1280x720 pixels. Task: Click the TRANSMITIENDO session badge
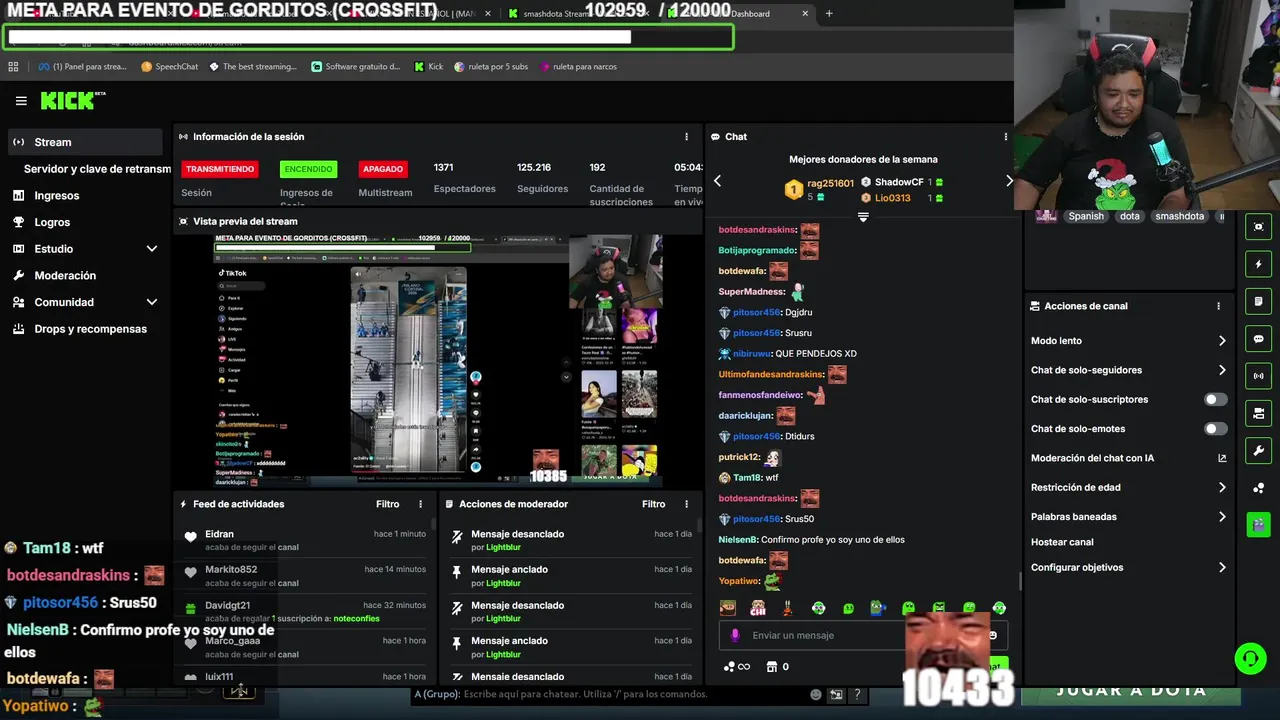[220, 169]
